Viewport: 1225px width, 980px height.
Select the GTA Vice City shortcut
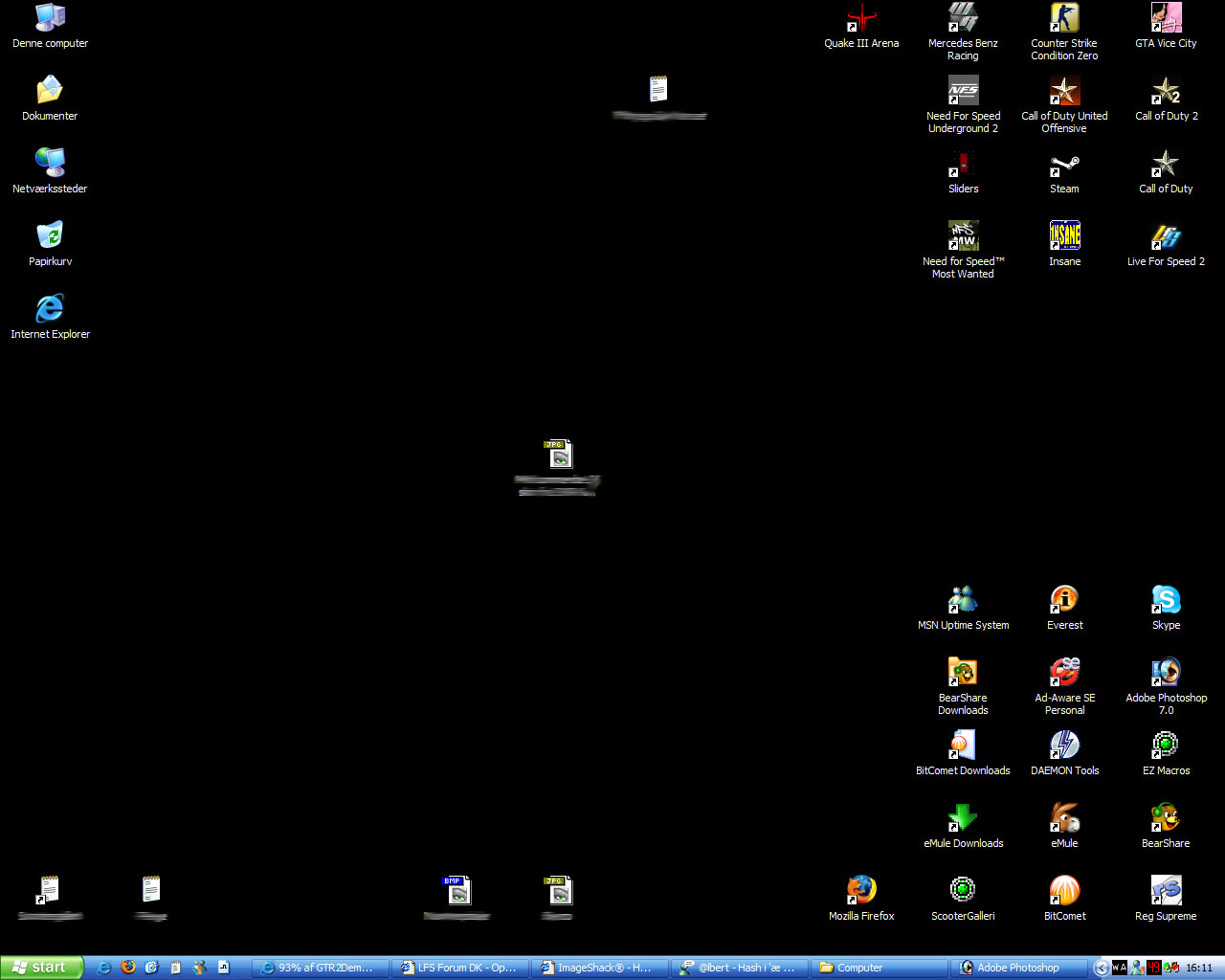[x=1166, y=26]
